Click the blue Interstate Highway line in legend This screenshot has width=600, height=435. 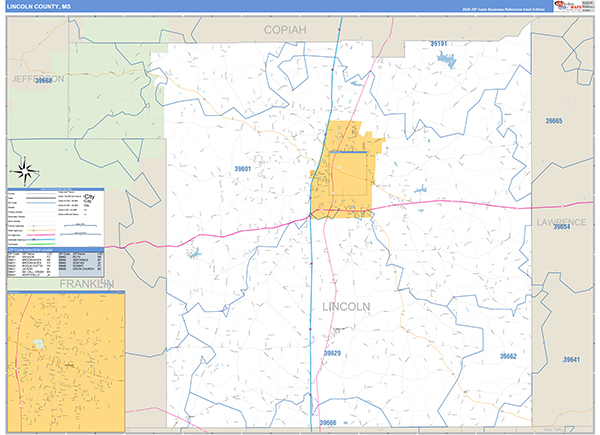41,239
